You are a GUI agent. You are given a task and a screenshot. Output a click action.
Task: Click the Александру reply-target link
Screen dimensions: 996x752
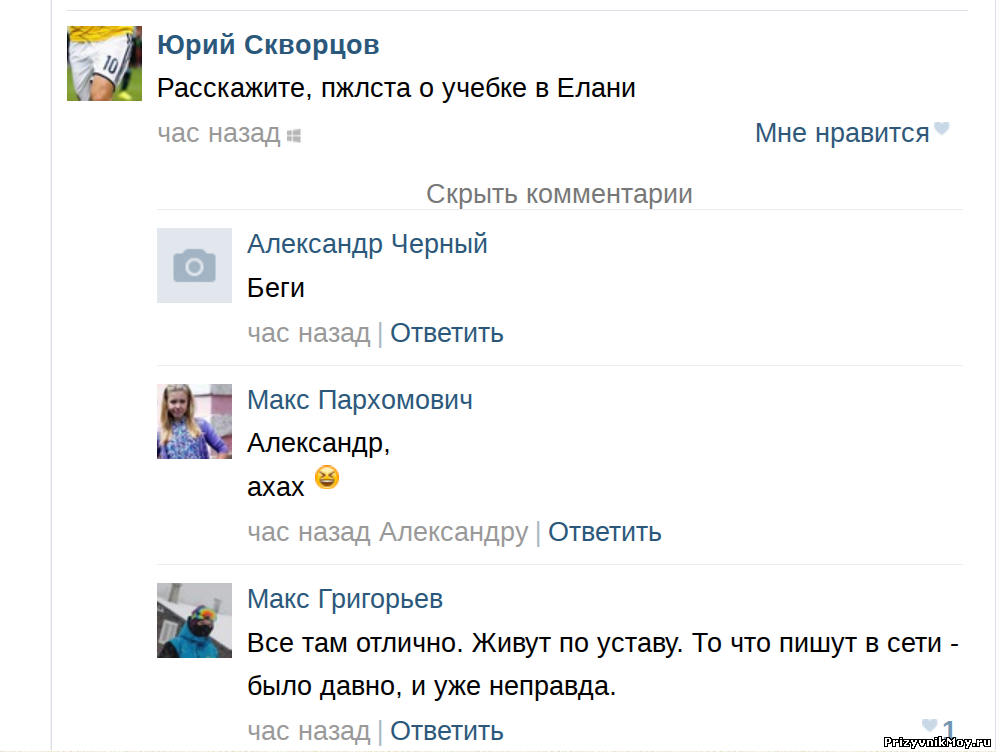pyautogui.click(x=454, y=532)
